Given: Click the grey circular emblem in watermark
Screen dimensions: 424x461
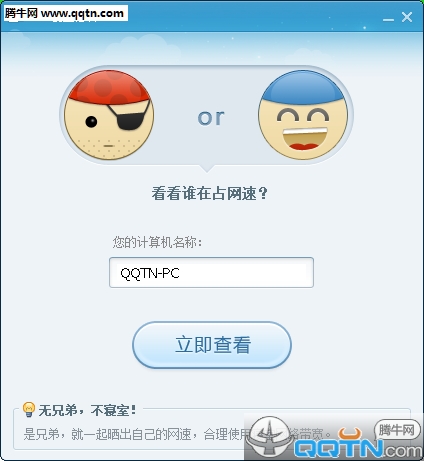Looking at the screenshot, I should click(269, 436).
